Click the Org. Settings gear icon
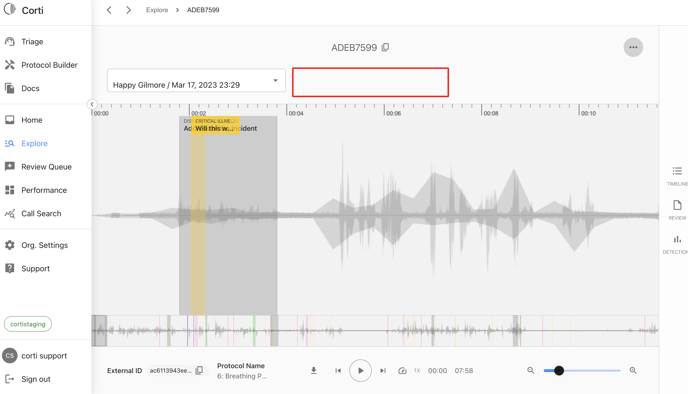Viewport: 688px width, 394px height. [x=10, y=245]
